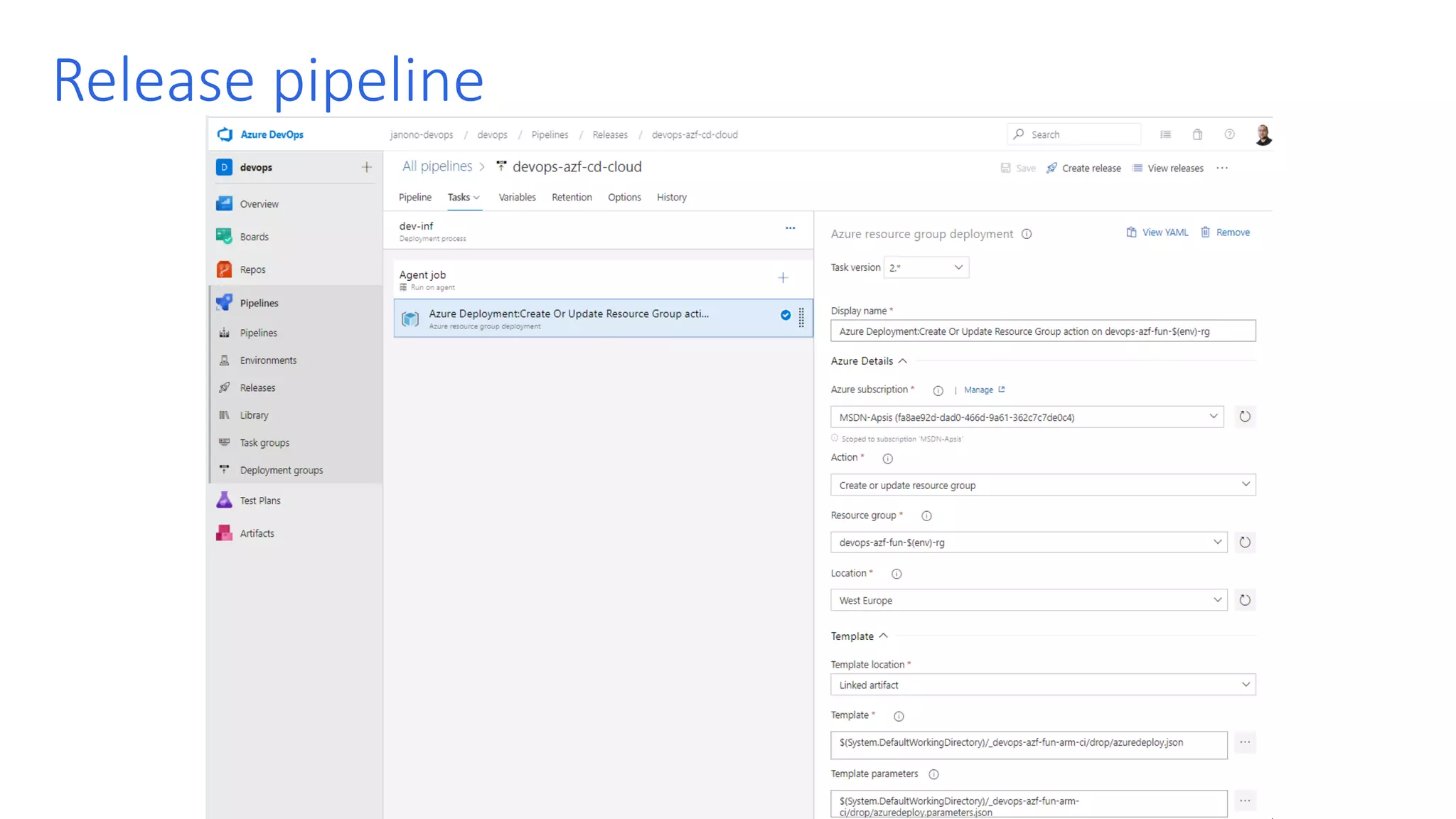Expand the Action dropdown
The width and height of the screenshot is (1456, 819).
1042,485
